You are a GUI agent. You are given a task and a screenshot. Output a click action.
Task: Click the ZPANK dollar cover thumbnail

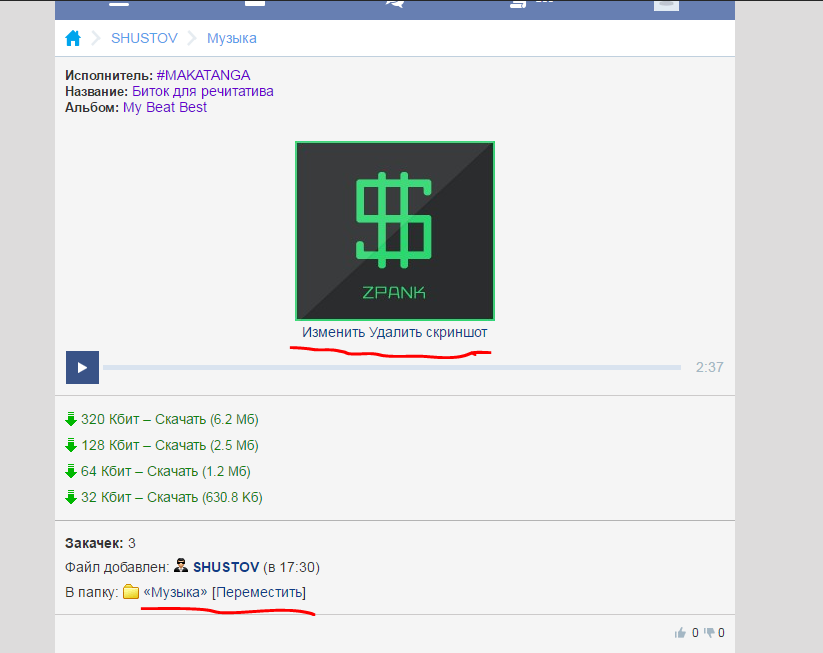[x=395, y=231]
